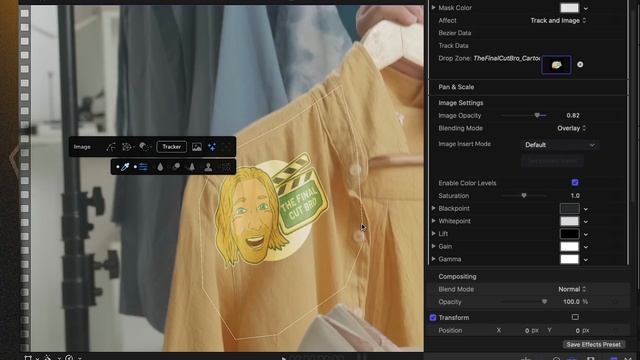Image resolution: width=640 pixels, height=360 pixels.
Task: Open the Blending Mode Overlay popup
Action: point(571,128)
